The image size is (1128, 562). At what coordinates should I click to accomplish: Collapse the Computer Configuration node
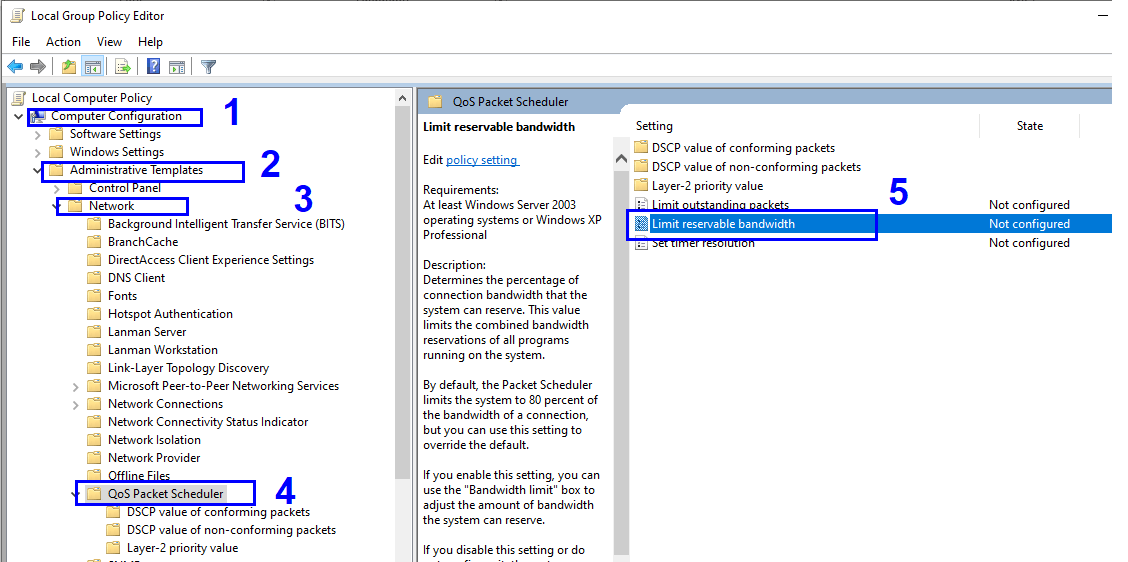(x=18, y=116)
